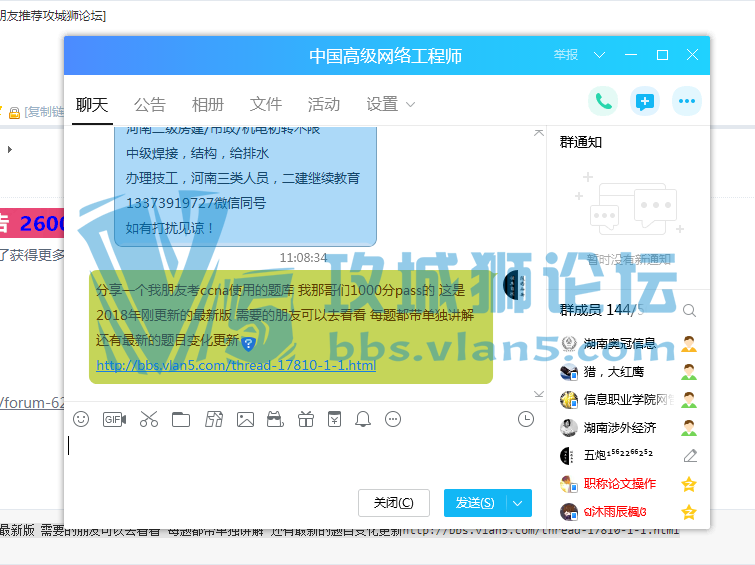The width and height of the screenshot is (755, 565).
Task: Select member 猎，大红鹰
Action: (613, 371)
